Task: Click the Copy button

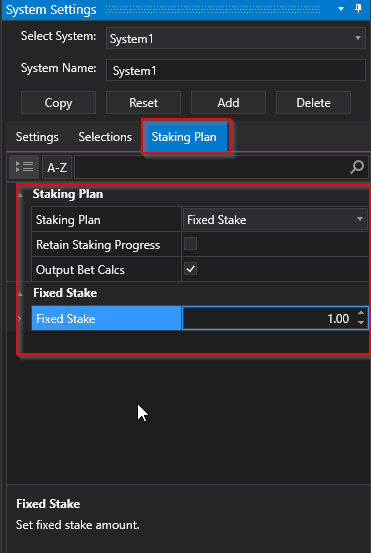Action: tap(59, 103)
